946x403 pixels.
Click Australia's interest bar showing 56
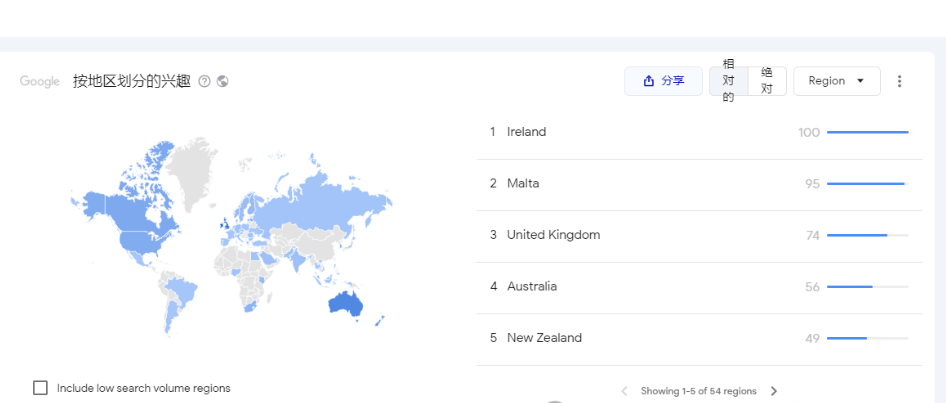coord(867,287)
